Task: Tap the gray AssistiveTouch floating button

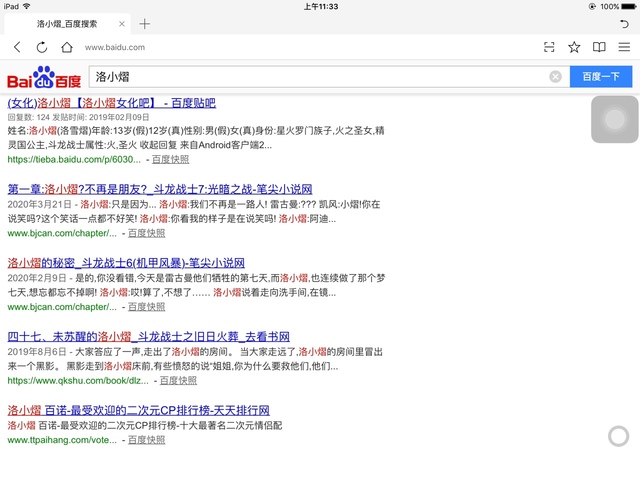Action: pyautogui.click(x=608, y=120)
